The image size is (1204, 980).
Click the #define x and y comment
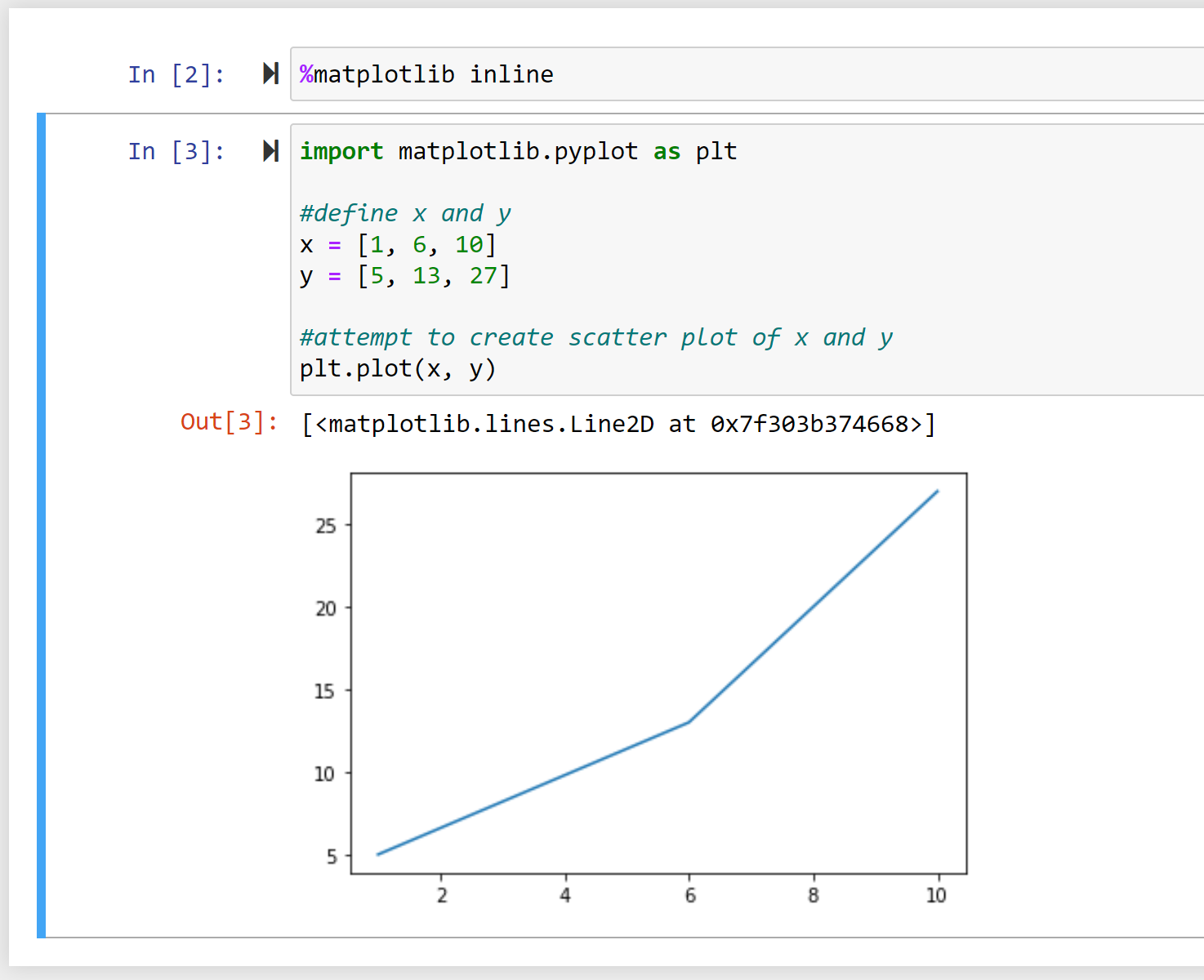click(405, 212)
